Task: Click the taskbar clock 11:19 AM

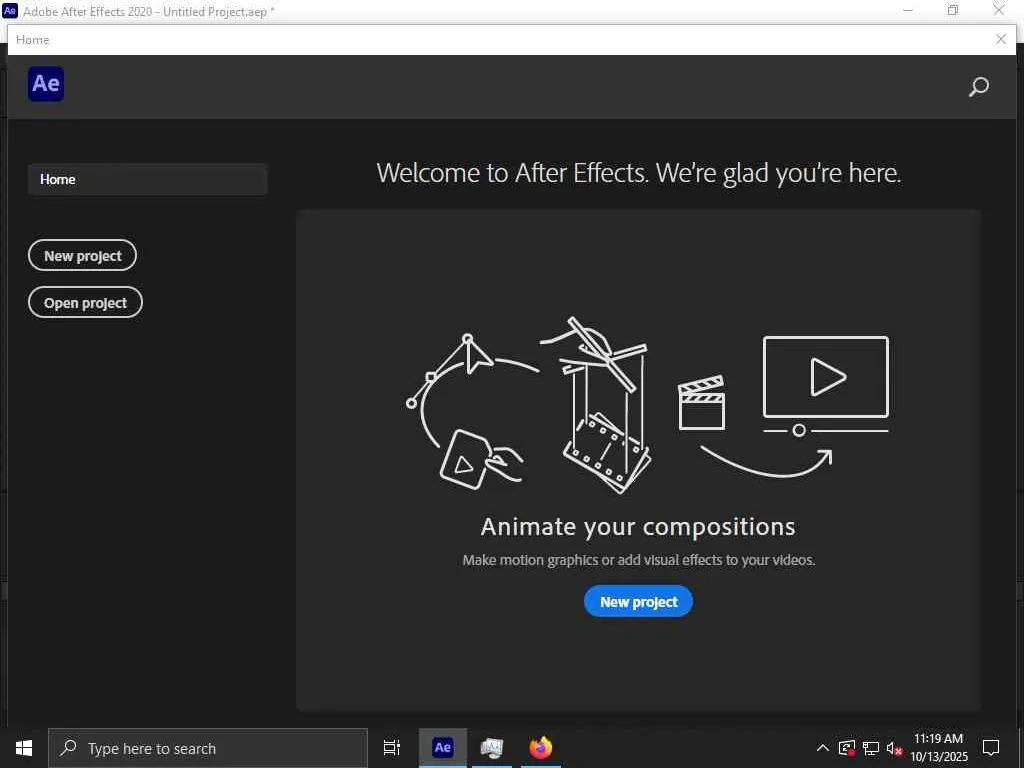Action: click(x=938, y=739)
